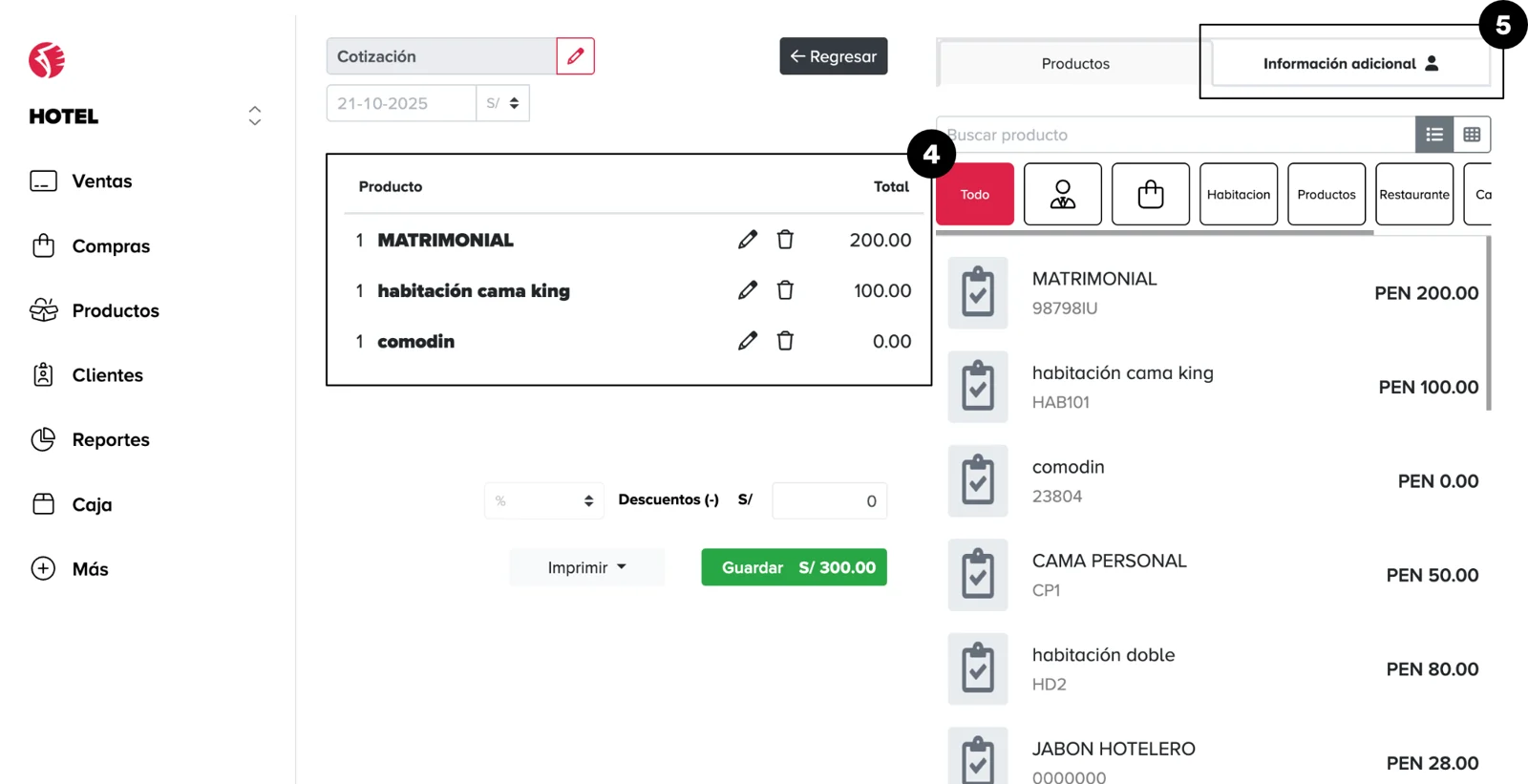Select the person category filter icon
This screenshot has height=784, width=1528.
tap(1062, 194)
